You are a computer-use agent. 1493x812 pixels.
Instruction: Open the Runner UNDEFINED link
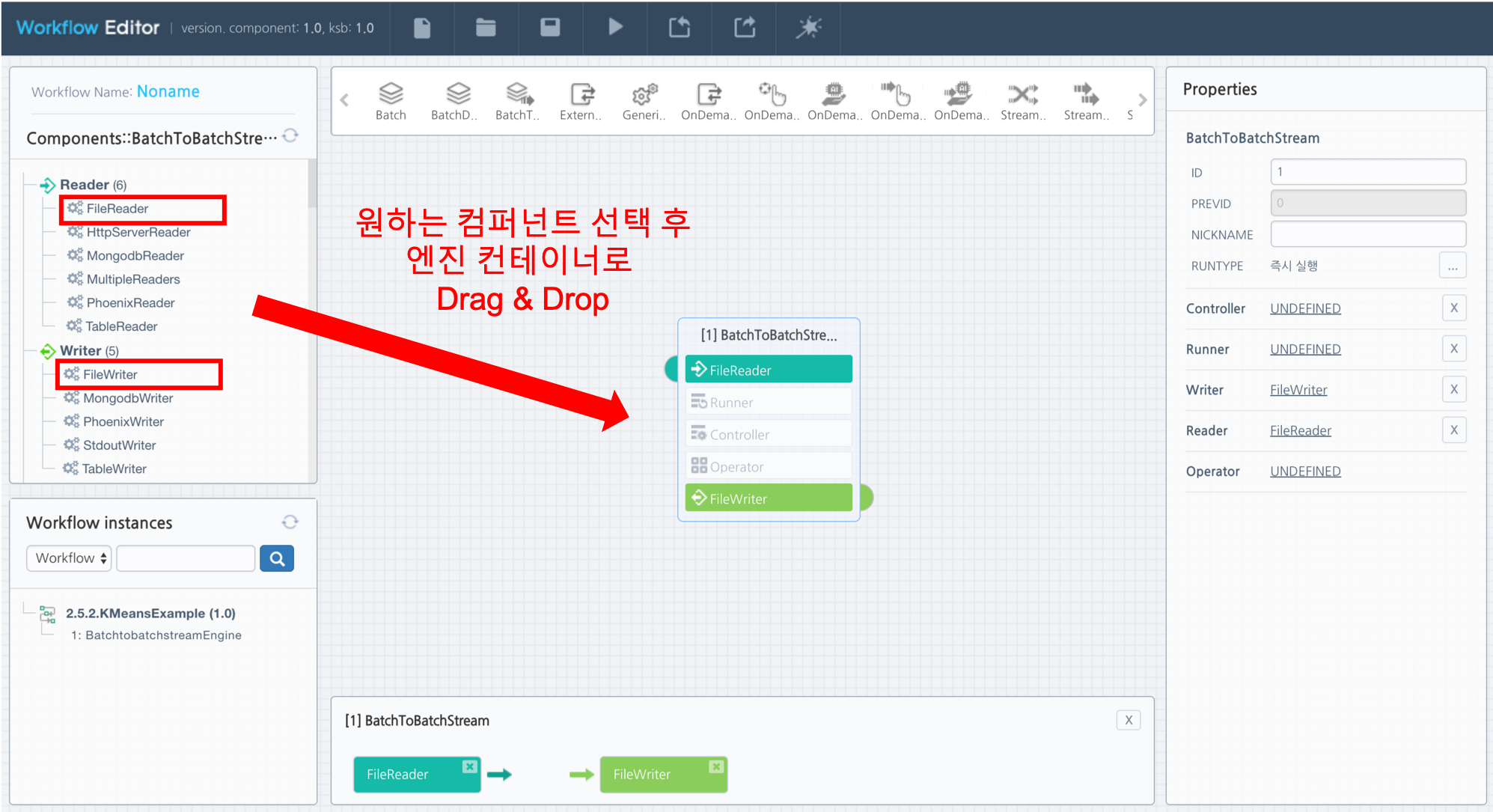tap(1305, 349)
